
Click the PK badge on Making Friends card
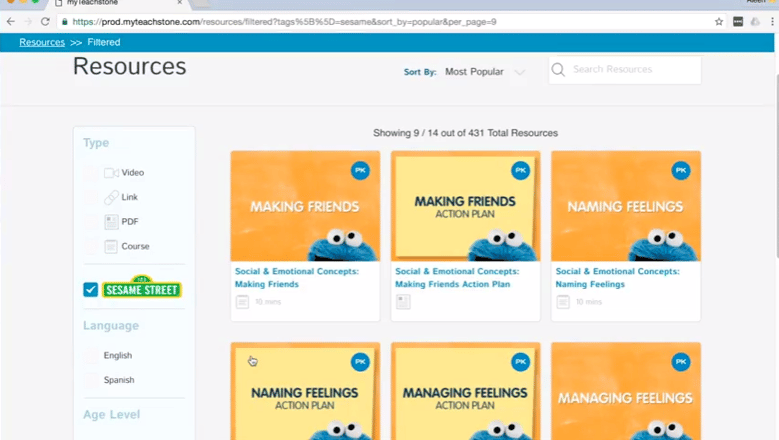[360, 171]
